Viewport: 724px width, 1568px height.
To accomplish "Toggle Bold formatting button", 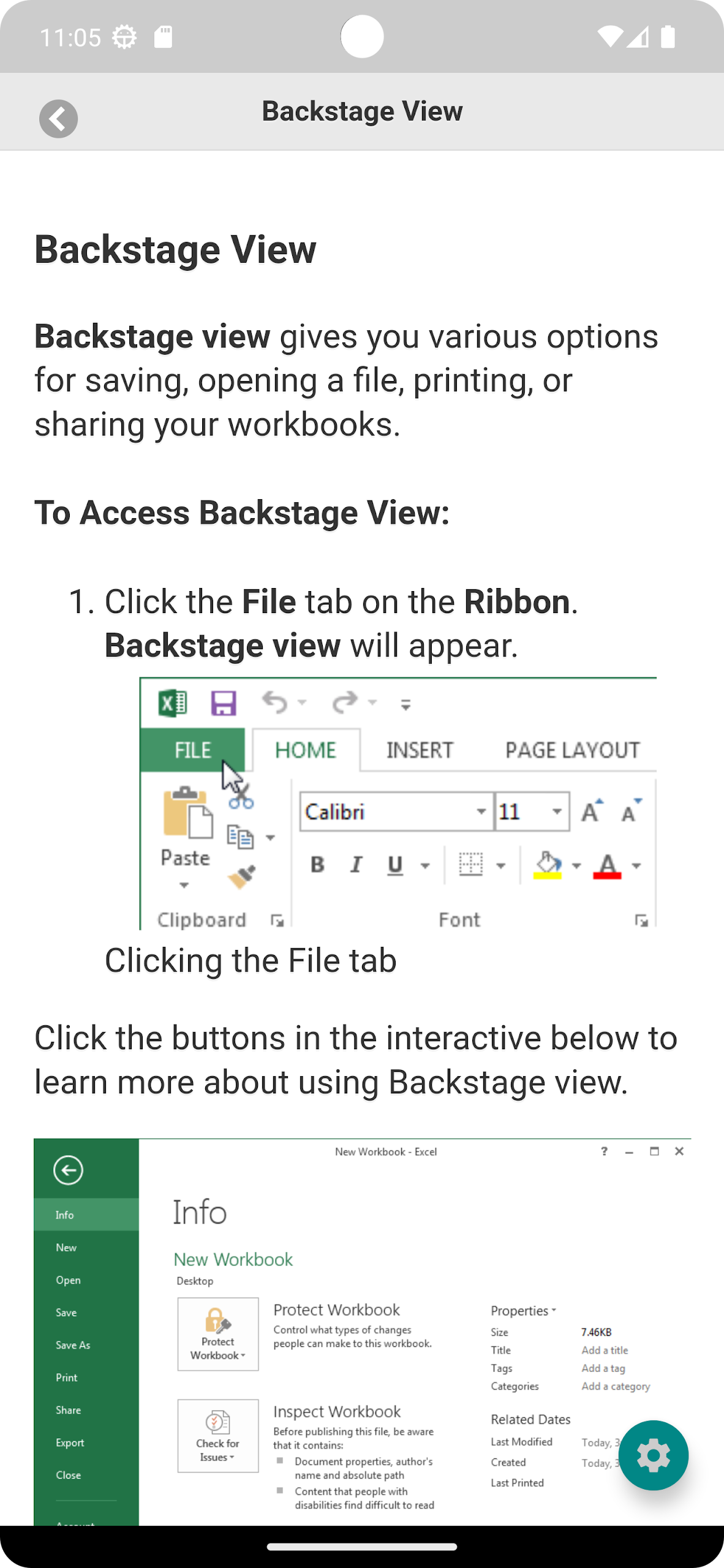I will [317, 865].
